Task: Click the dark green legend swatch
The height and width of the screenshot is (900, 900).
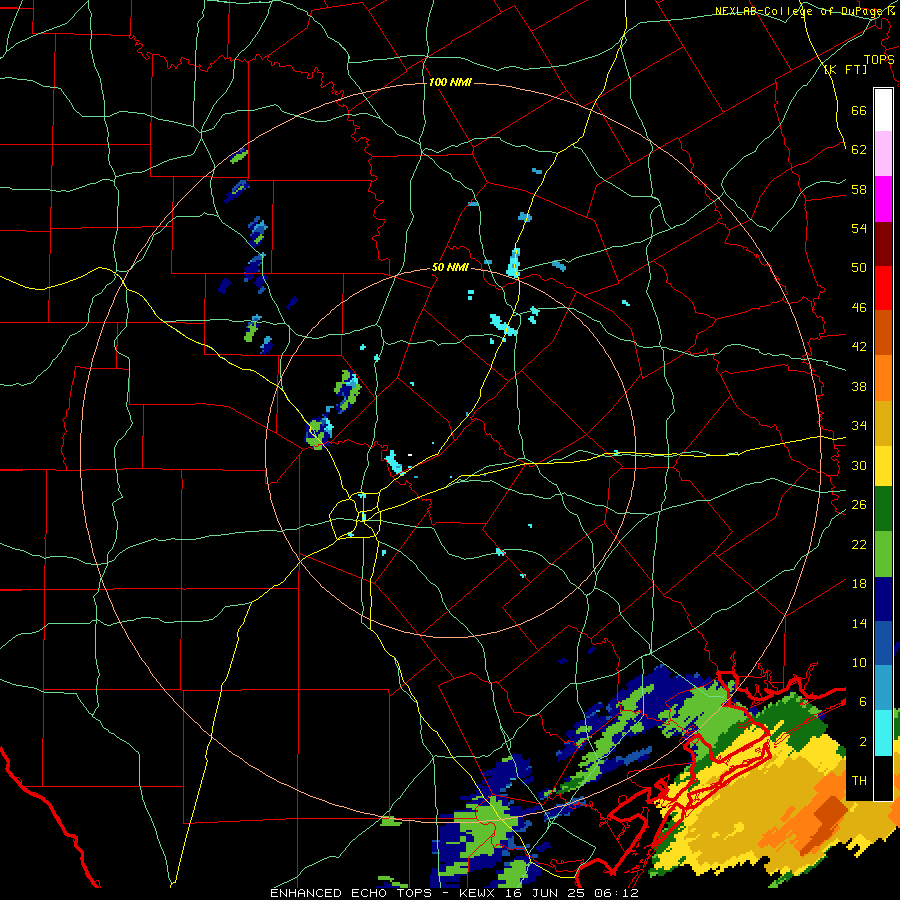Action: tap(883, 509)
